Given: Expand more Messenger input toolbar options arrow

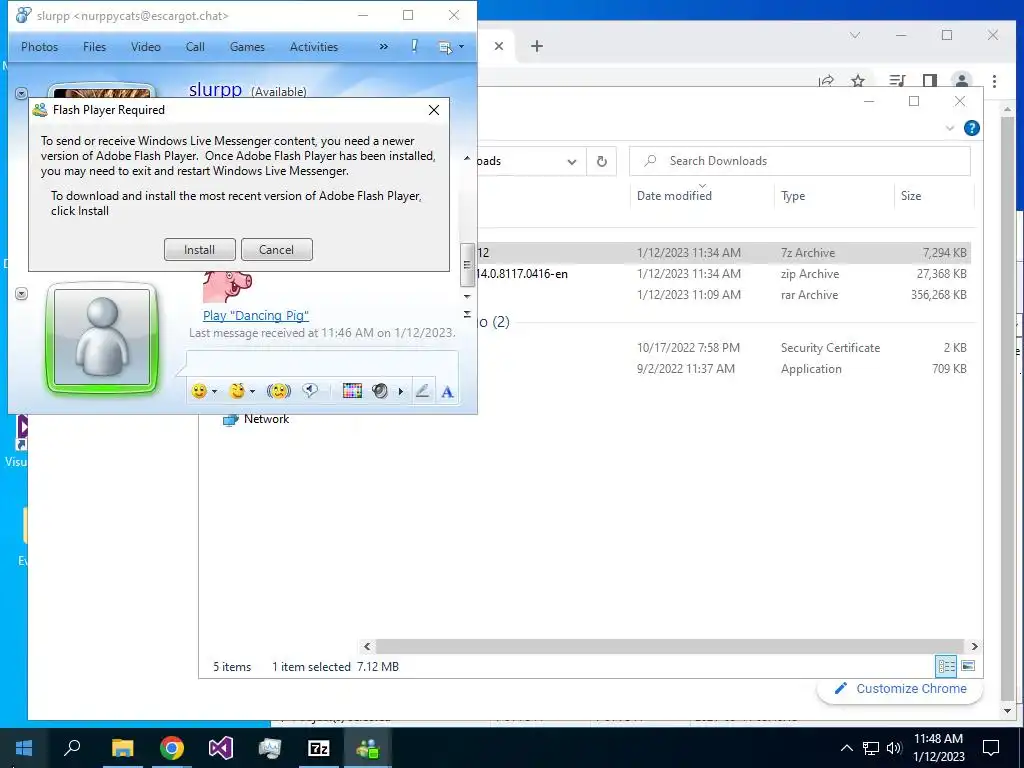Looking at the screenshot, I should coord(400,392).
